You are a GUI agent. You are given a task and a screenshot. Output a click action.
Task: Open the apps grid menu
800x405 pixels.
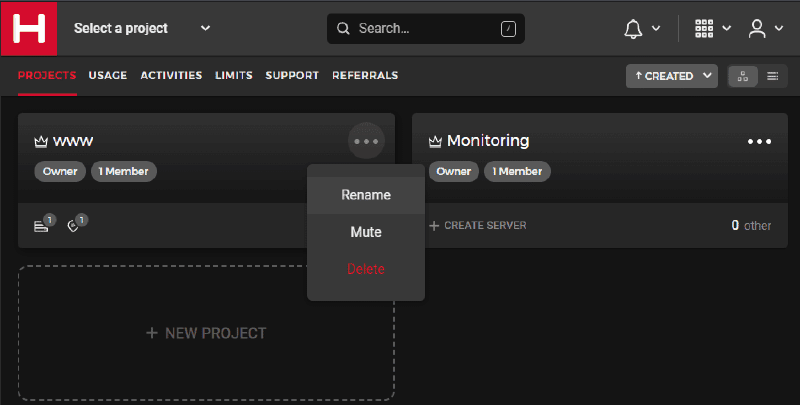tap(704, 29)
